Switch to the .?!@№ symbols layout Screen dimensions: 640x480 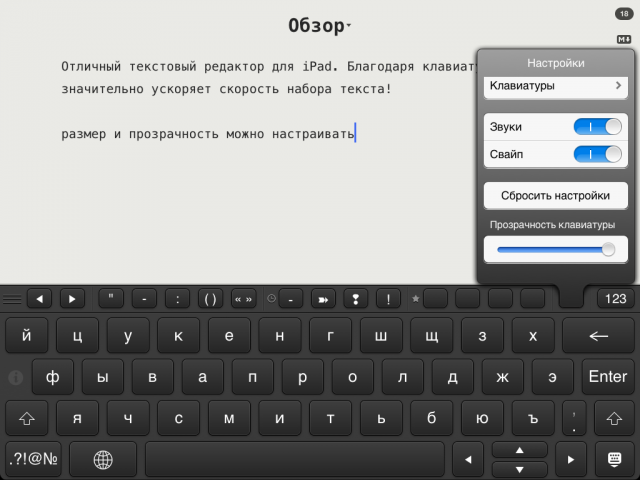pos(33,459)
